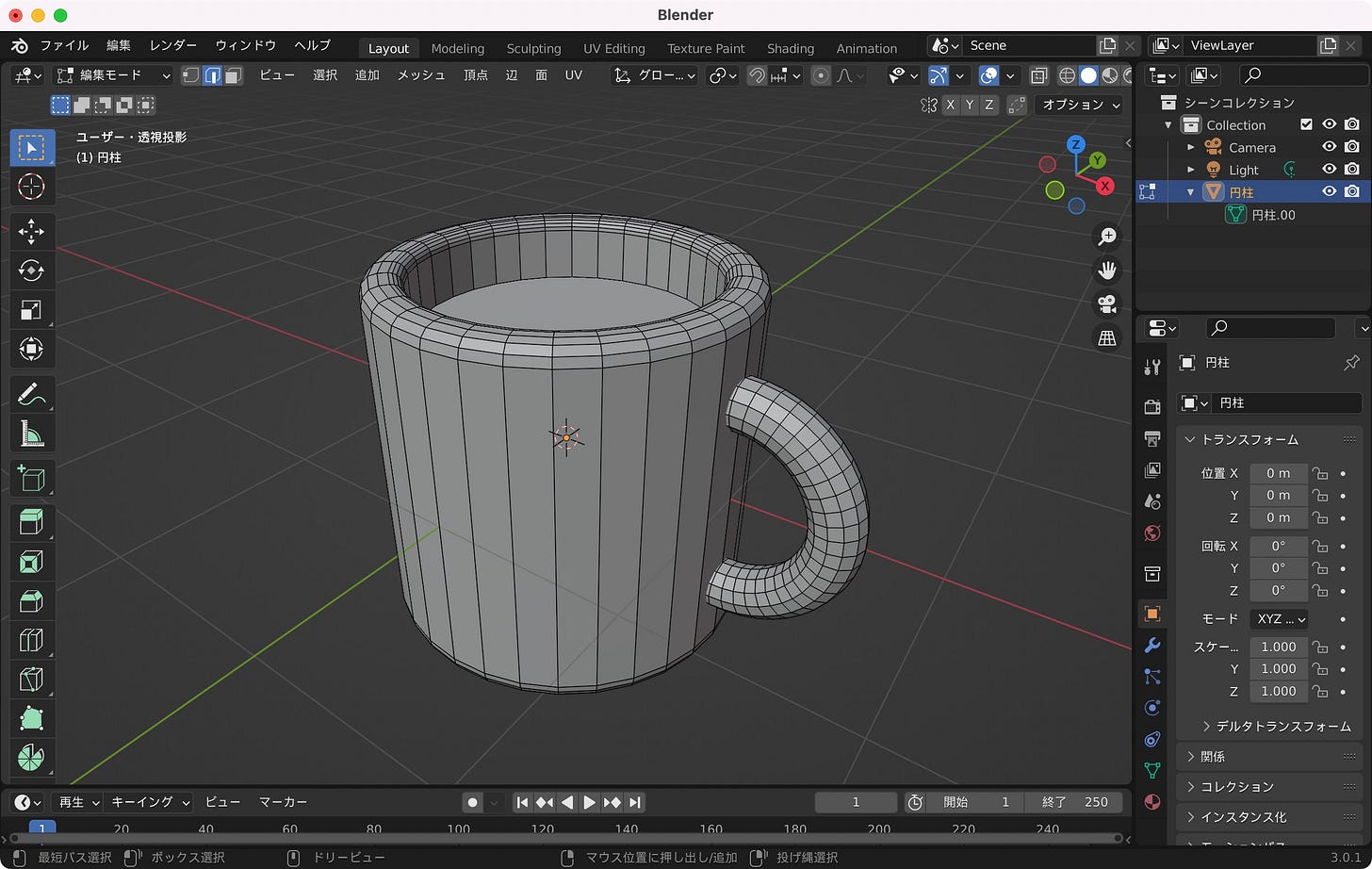
Task: Select the Measure tool
Action: point(31,434)
